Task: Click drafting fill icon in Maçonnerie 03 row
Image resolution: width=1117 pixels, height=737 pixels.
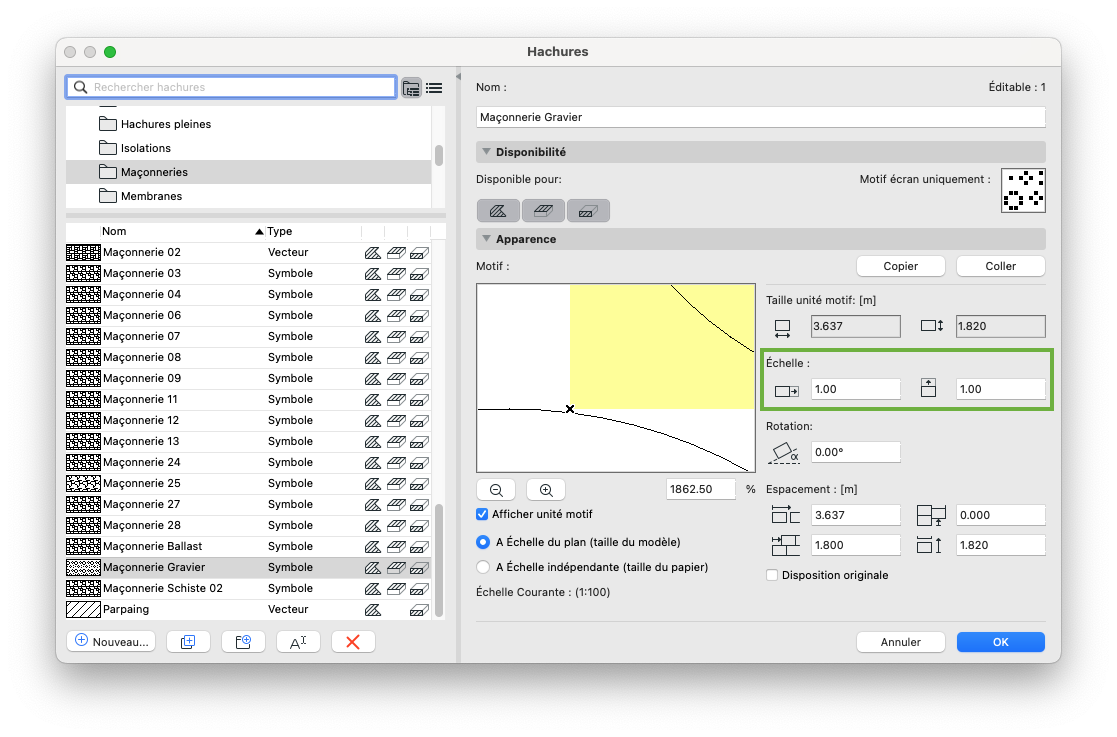Action: pos(373,273)
